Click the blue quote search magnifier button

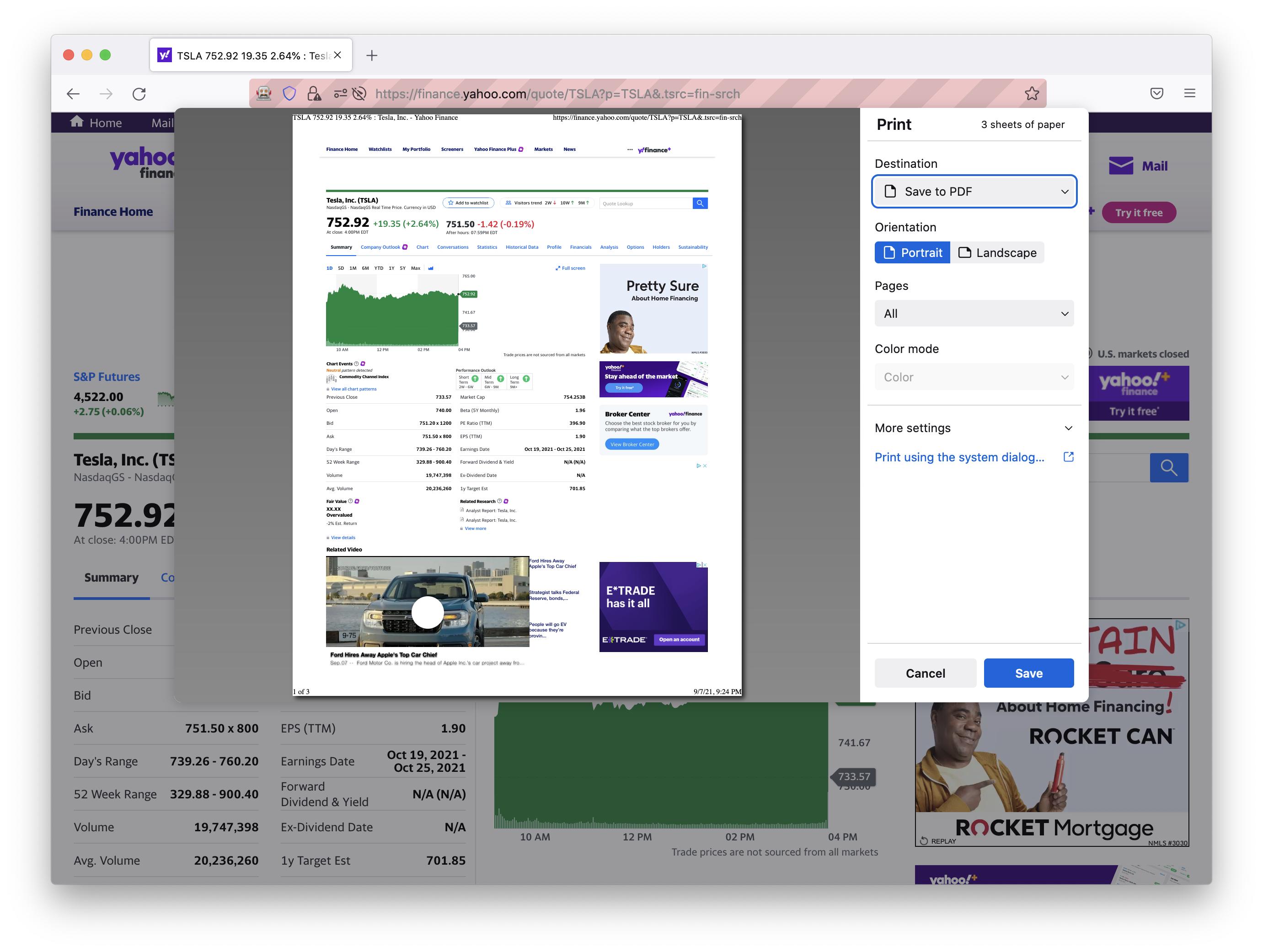(1169, 468)
